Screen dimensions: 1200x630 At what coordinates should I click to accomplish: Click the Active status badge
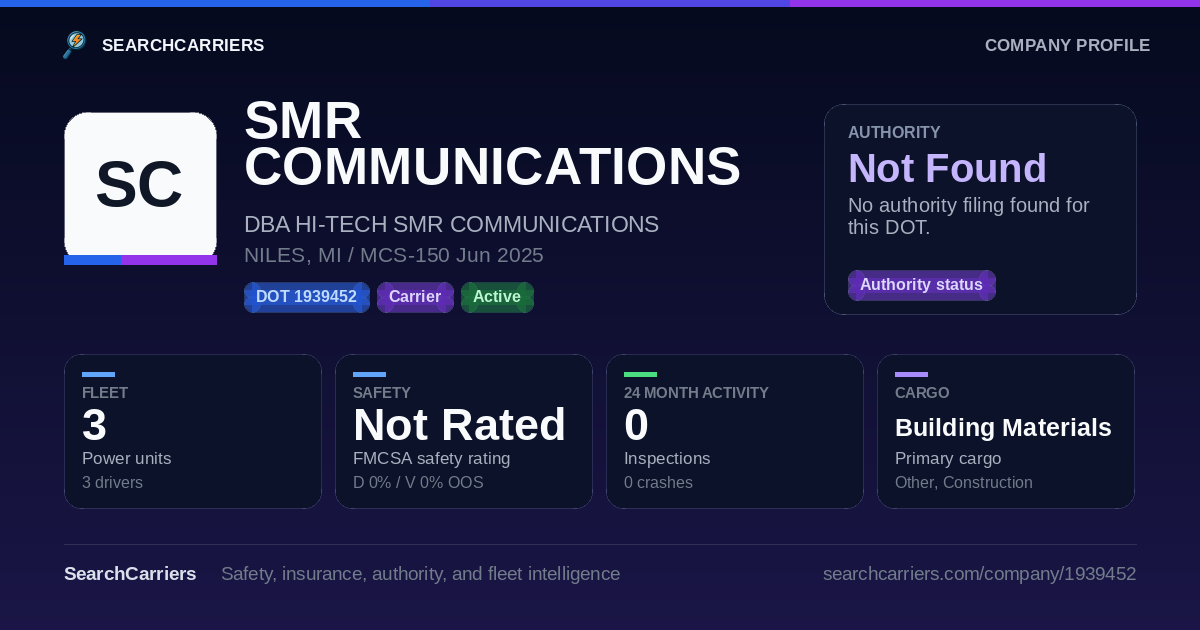pyautogui.click(x=497, y=297)
